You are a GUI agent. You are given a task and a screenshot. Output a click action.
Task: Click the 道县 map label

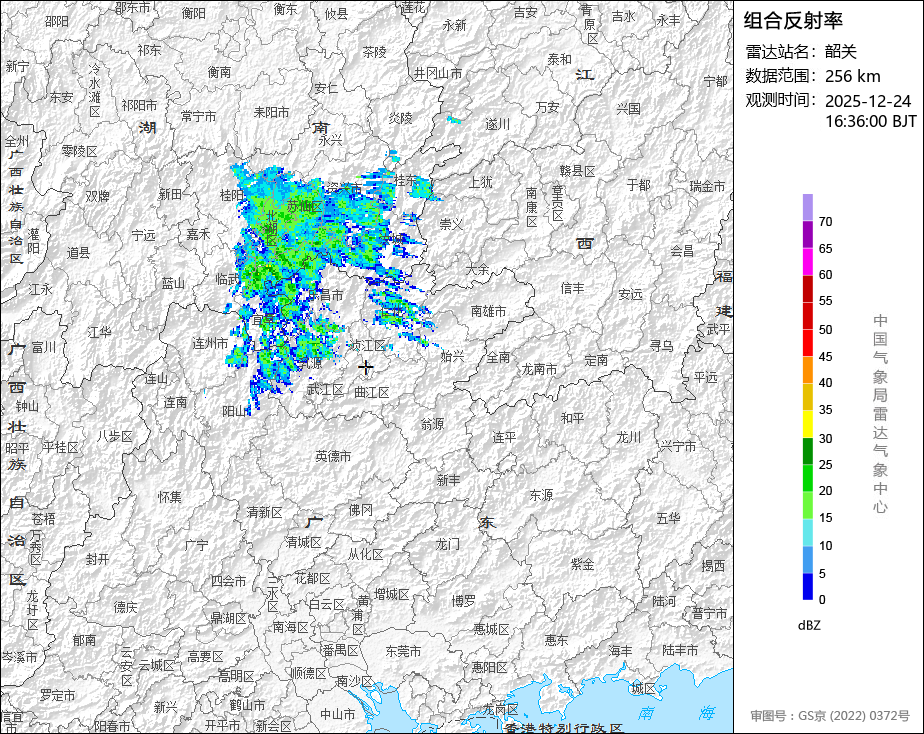pos(78,253)
